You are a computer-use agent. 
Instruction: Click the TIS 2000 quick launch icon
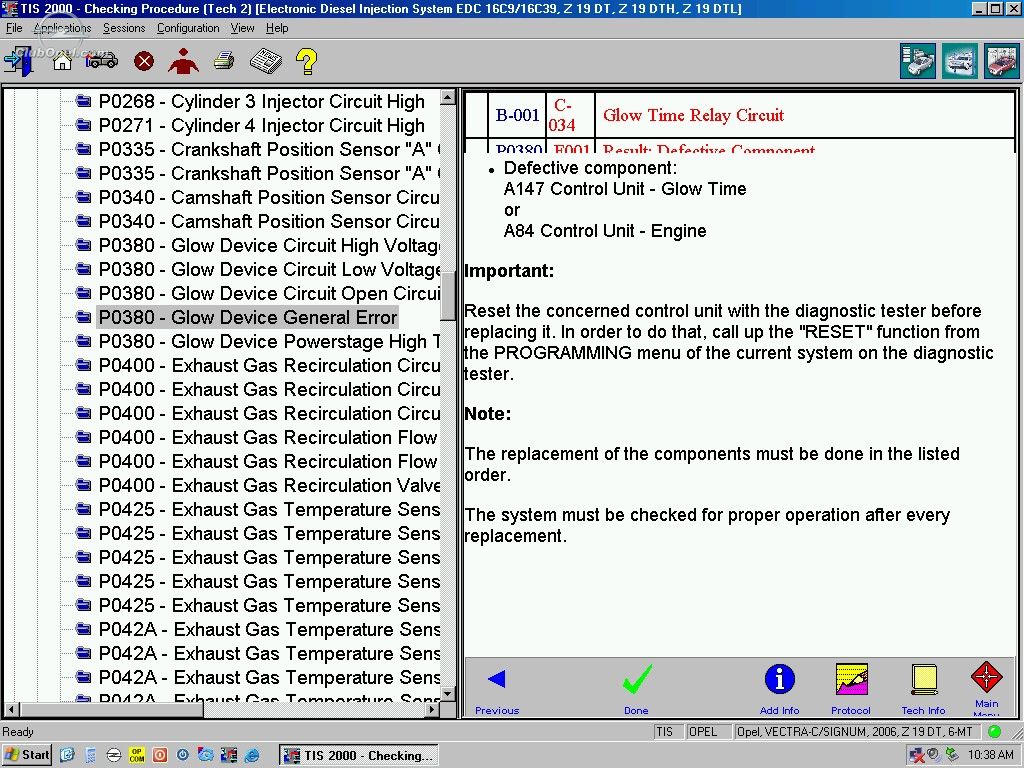(x=229, y=755)
